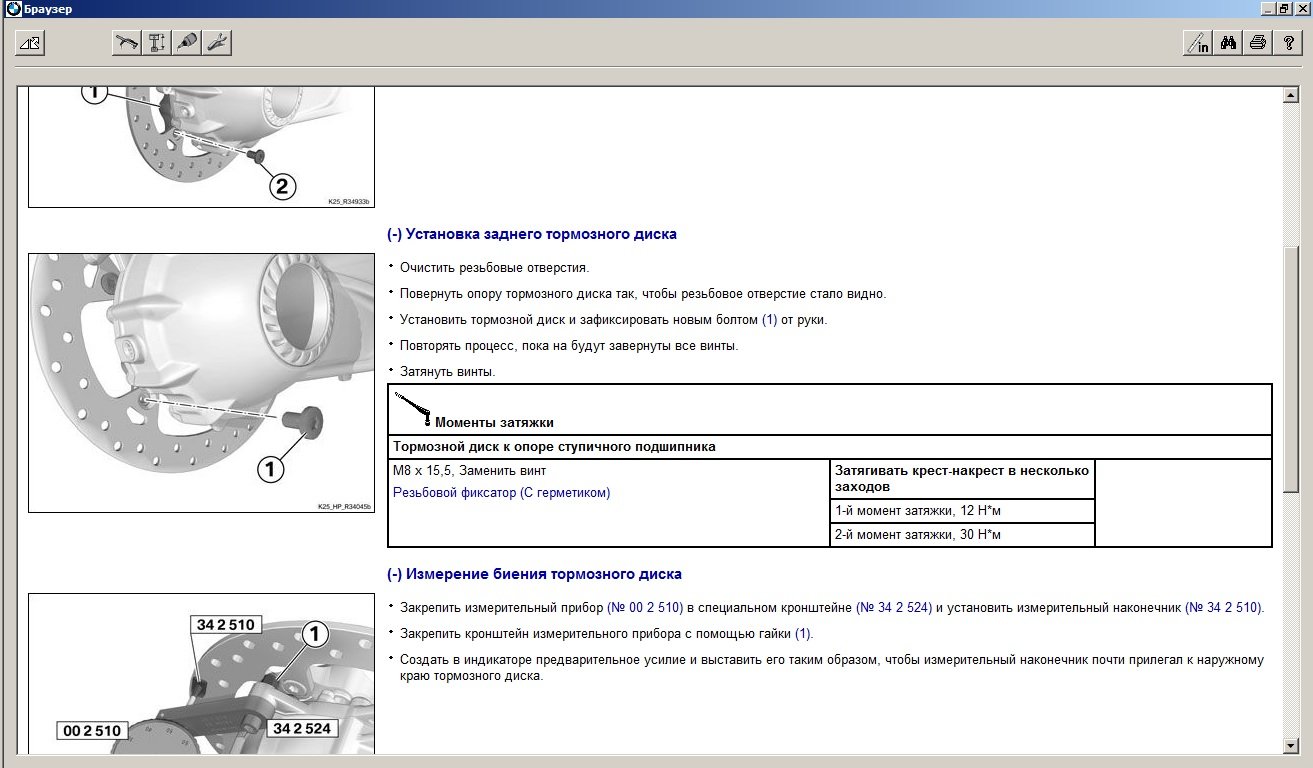Screen dimensions: 1313x768
Task: Open the sealant tube consumables icon
Action: tap(187, 43)
